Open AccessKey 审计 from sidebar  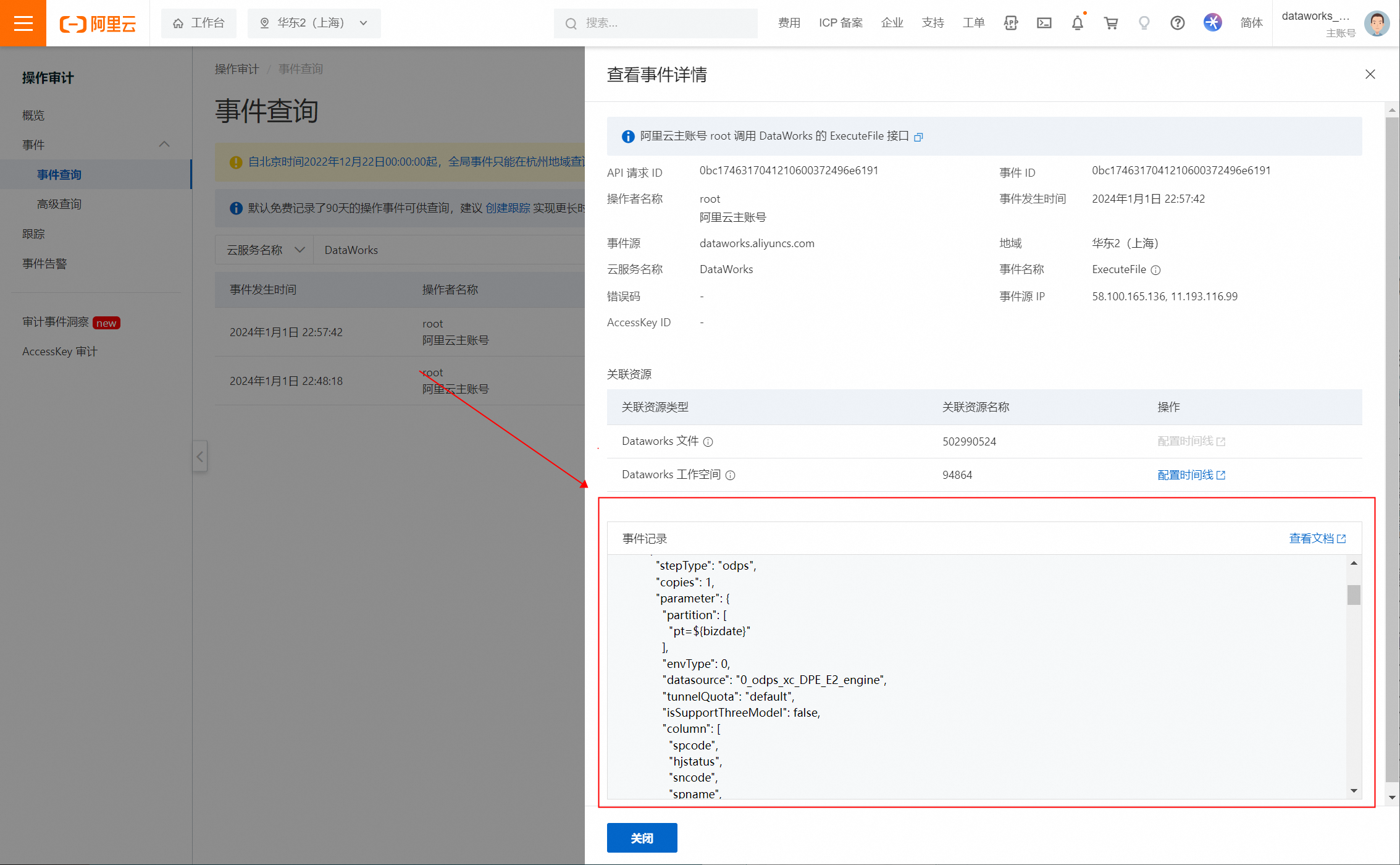[x=60, y=352]
